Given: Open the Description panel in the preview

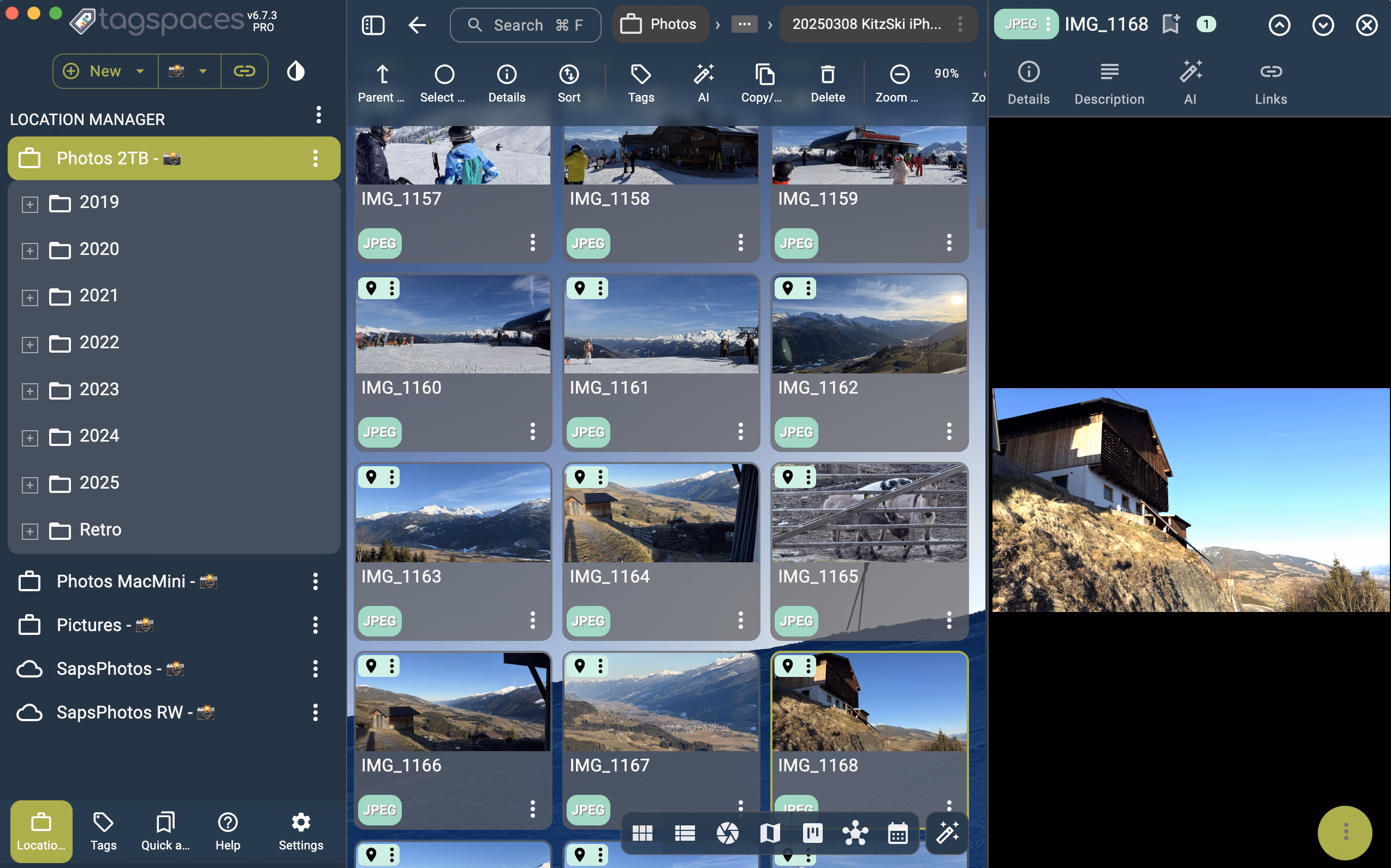Looking at the screenshot, I should 1109,82.
